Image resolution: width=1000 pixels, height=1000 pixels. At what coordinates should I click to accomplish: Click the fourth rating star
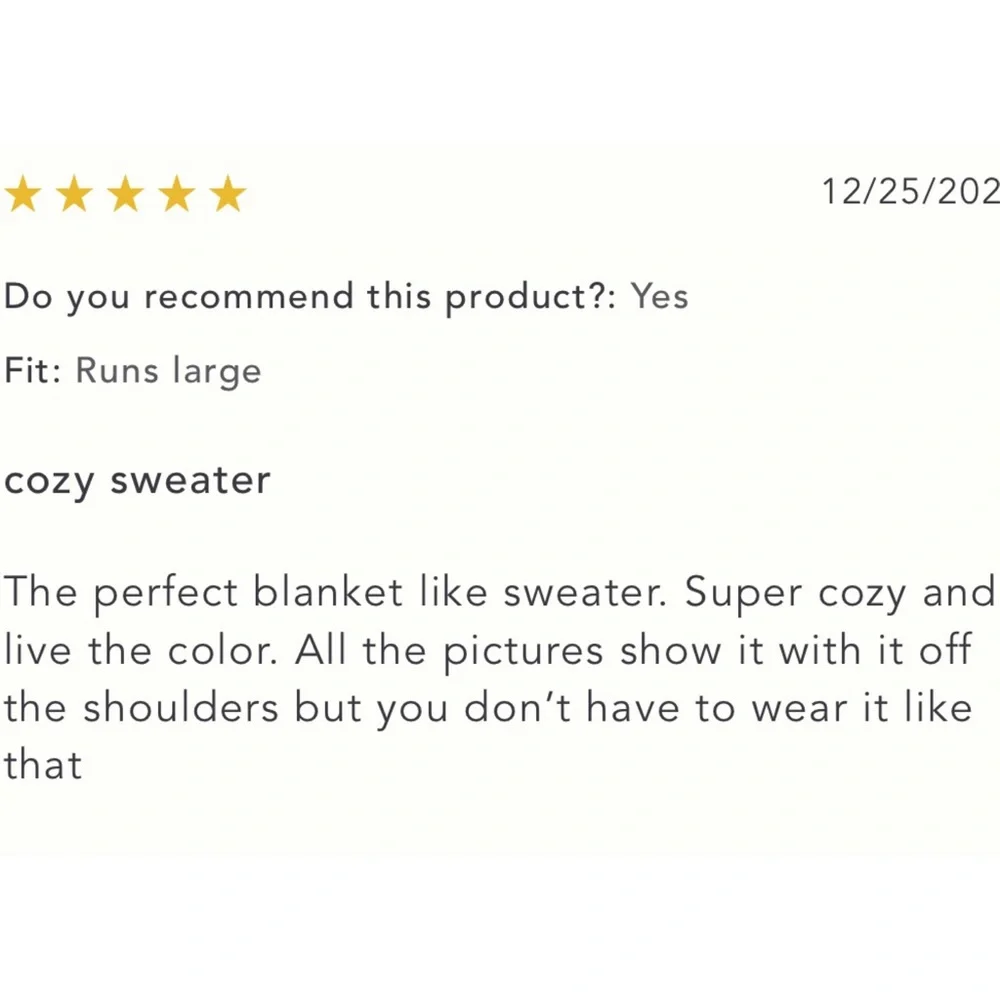pos(177,195)
